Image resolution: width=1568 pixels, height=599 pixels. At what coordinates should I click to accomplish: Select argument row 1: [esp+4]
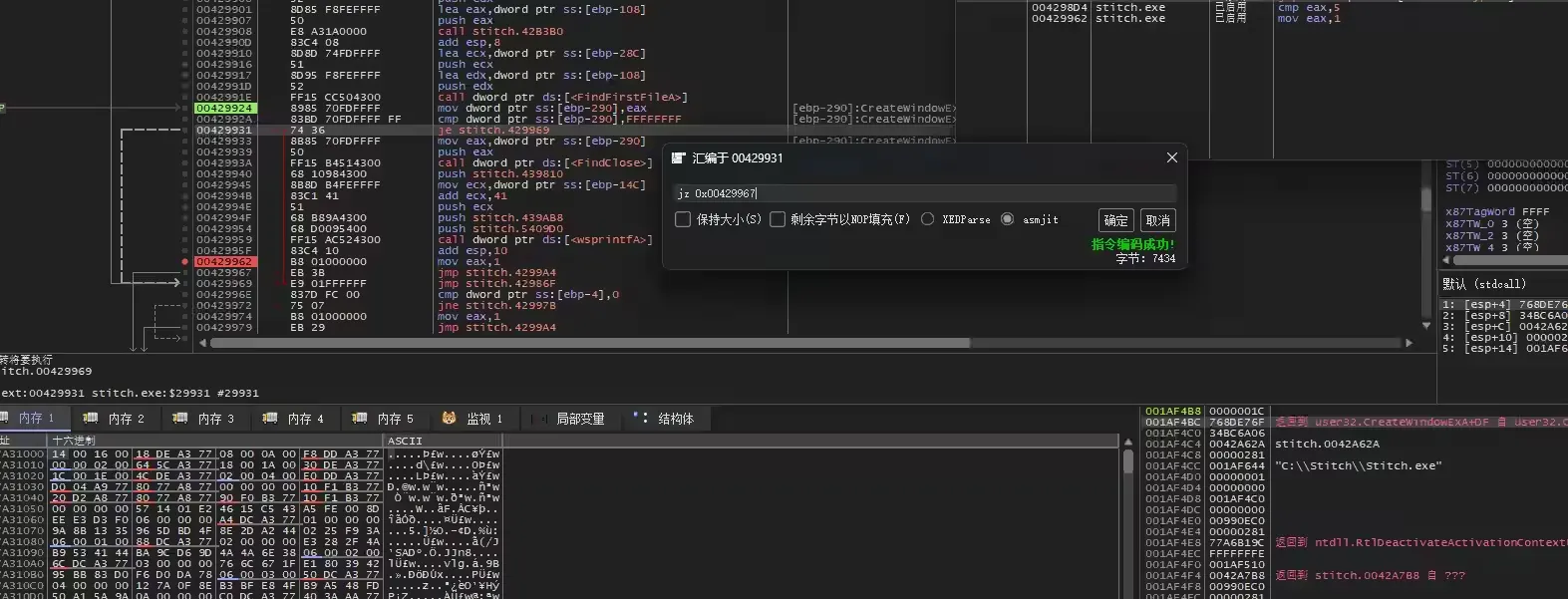1504,304
